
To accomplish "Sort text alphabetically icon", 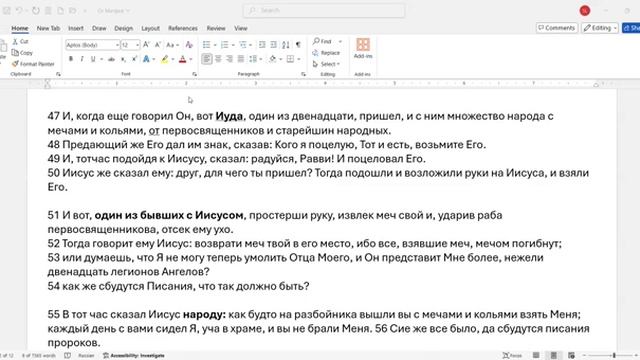I will [286, 44].
